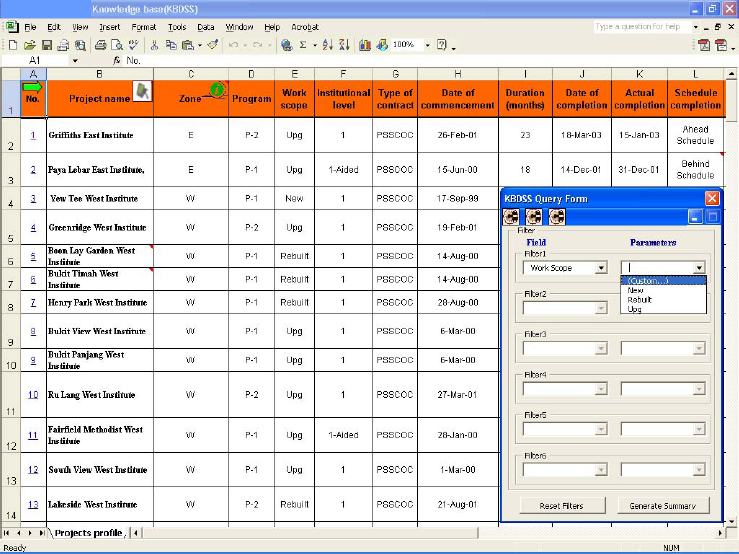Print the sheet with the printer icon

click(100, 45)
